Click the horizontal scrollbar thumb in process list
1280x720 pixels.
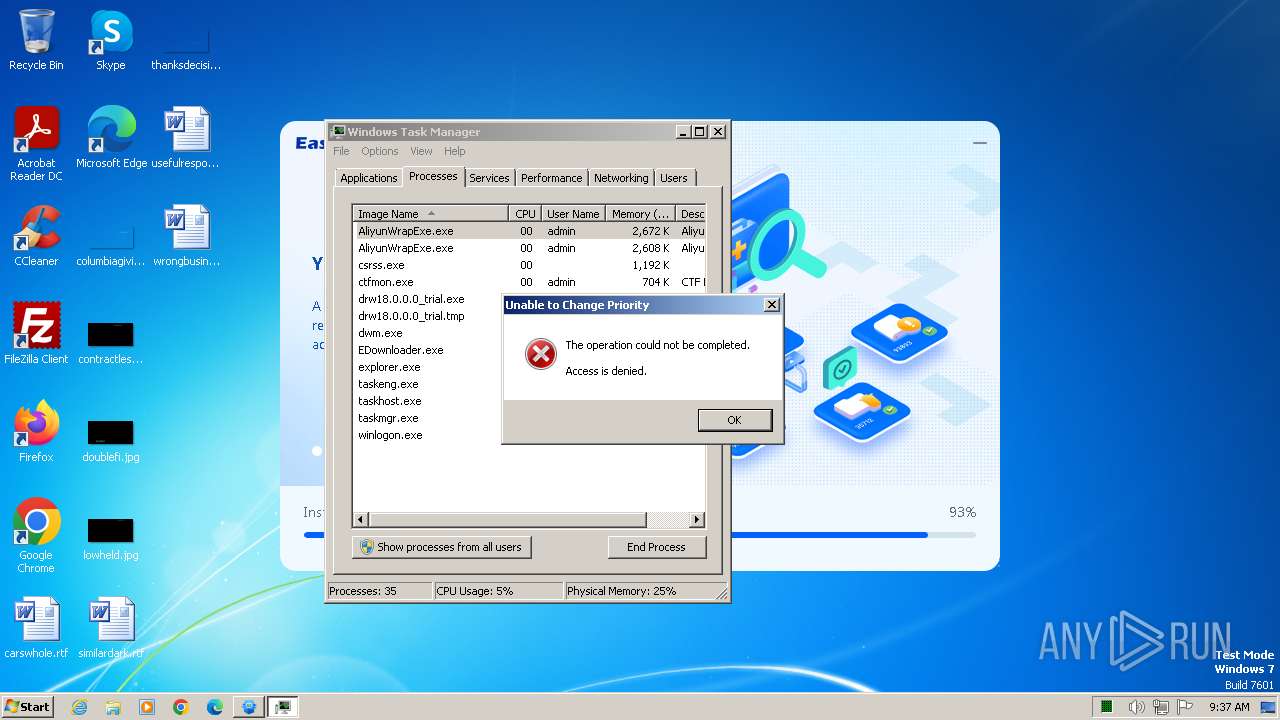508,520
